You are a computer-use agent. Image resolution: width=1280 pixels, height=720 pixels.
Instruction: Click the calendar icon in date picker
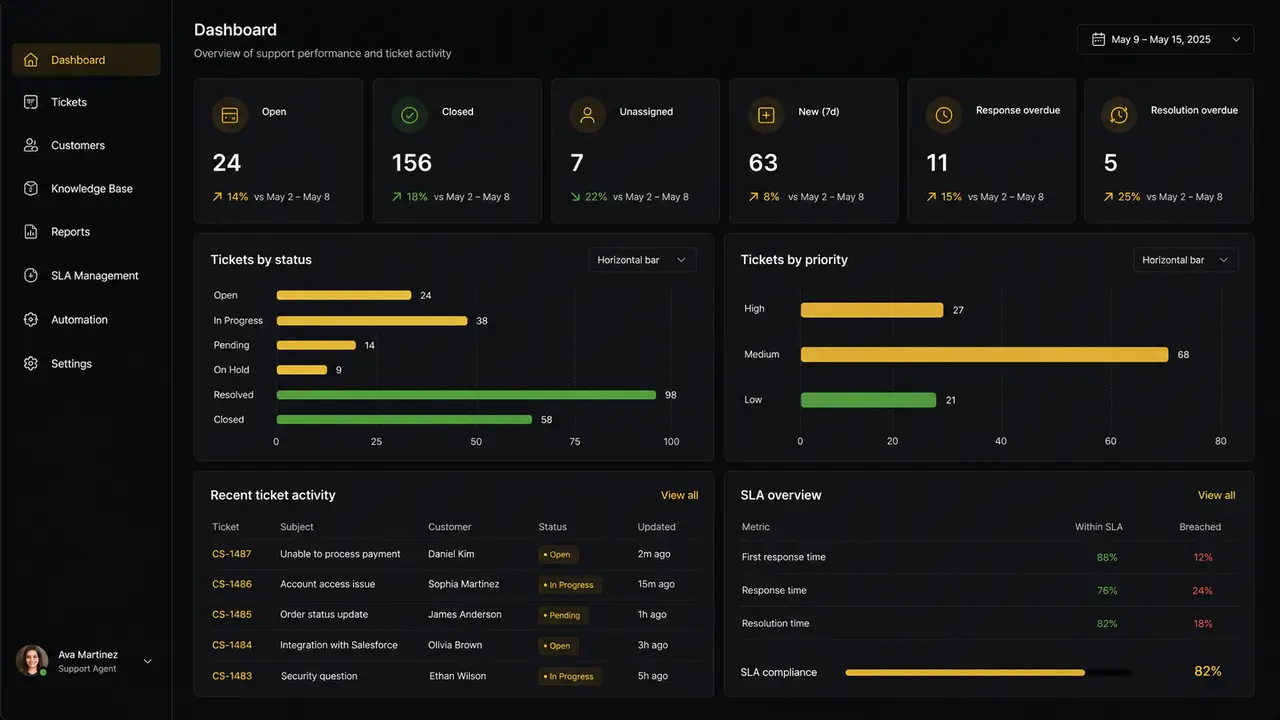coord(1098,40)
